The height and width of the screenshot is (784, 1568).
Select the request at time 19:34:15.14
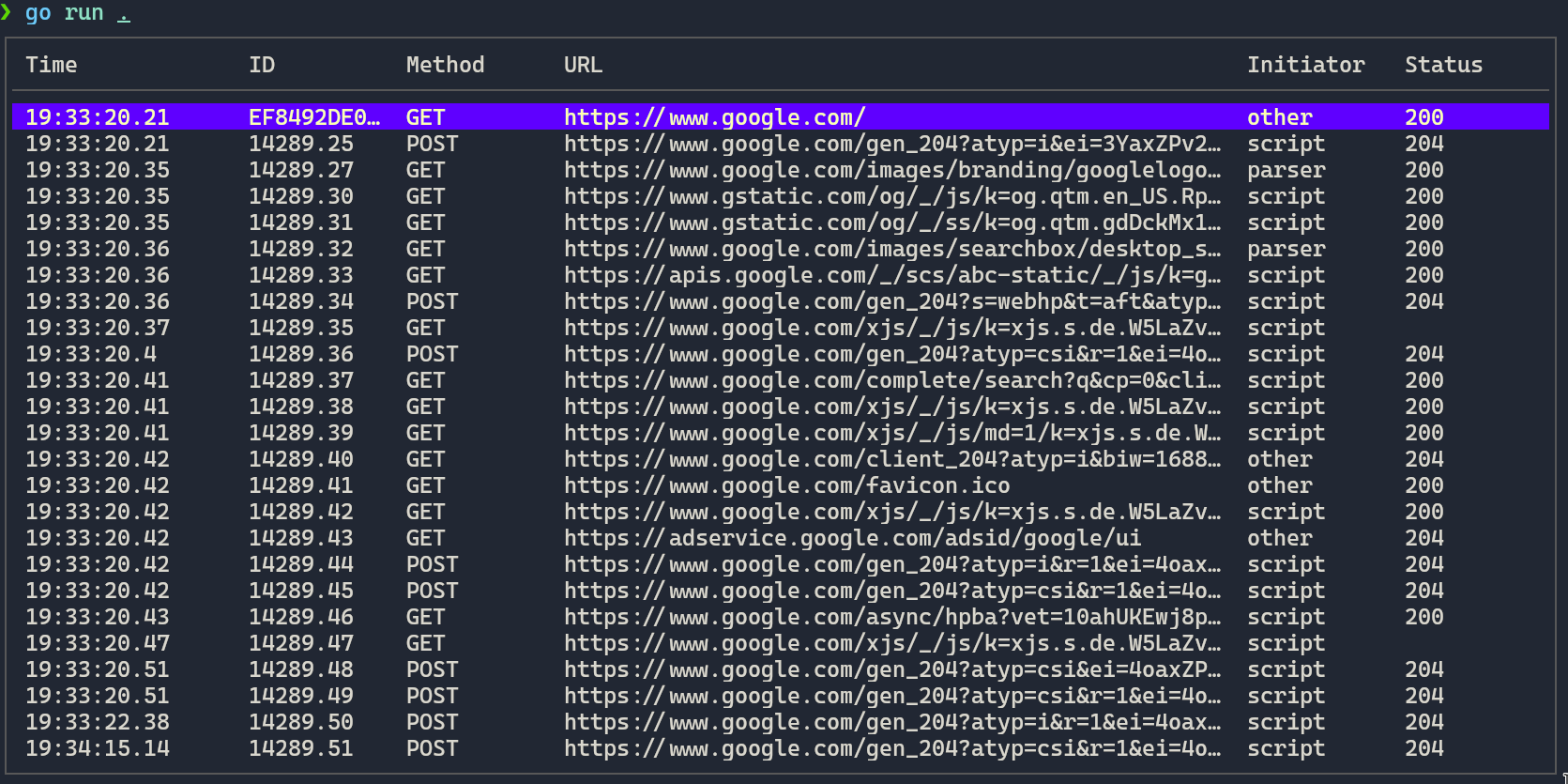tap(98, 748)
